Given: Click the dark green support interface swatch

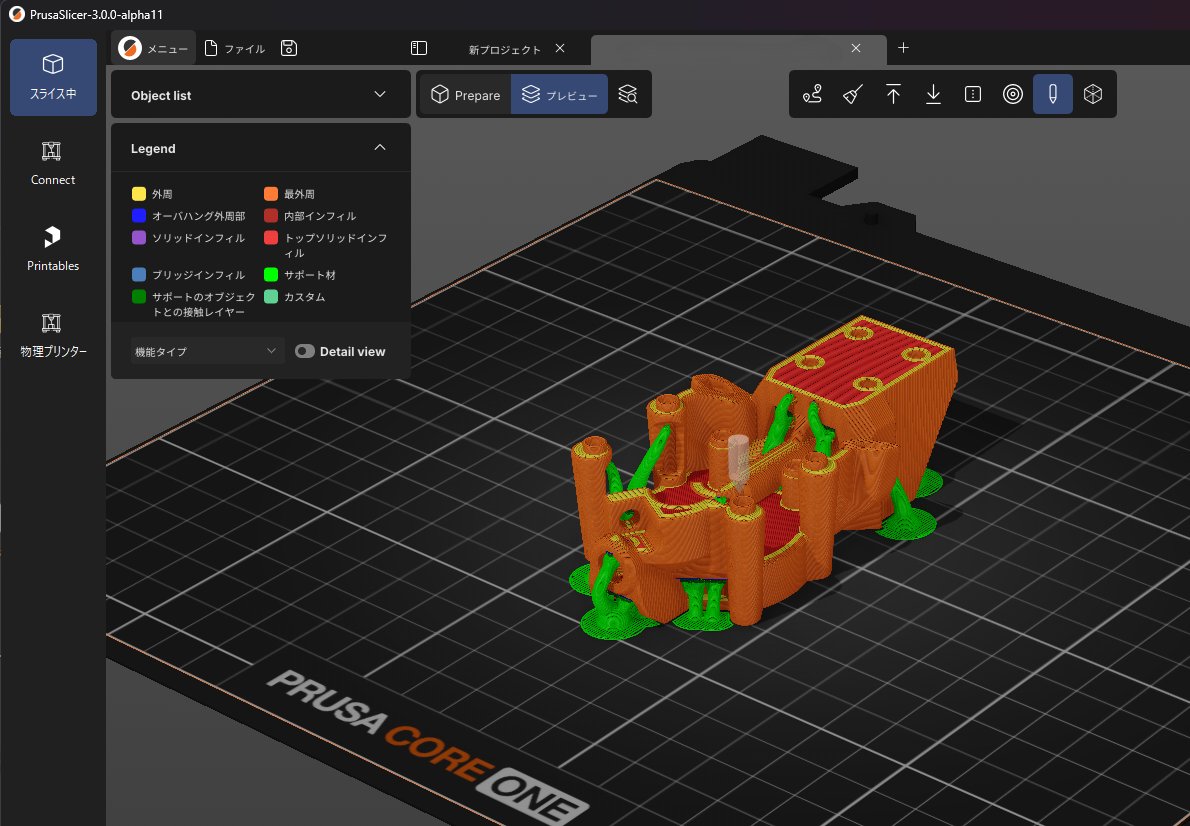Looking at the screenshot, I should [x=139, y=297].
